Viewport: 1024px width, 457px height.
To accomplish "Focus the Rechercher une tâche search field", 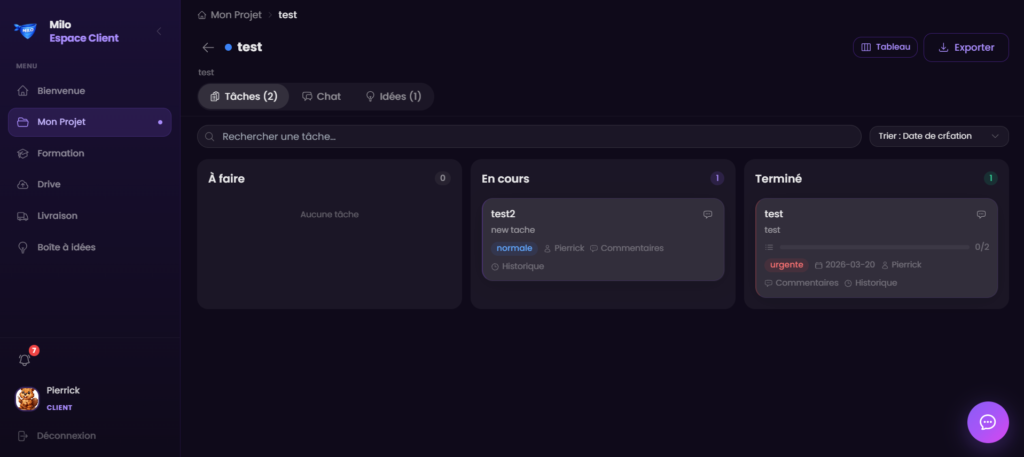I will [x=530, y=136].
